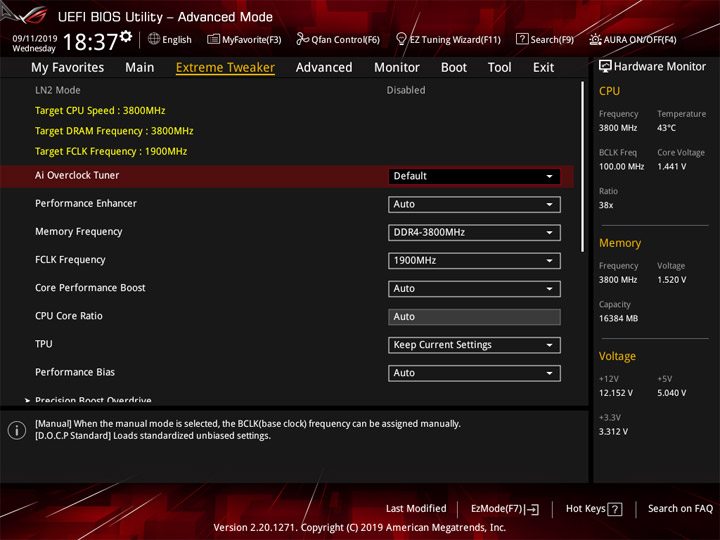Open Core Performance Boost dropdown
The width and height of the screenshot is (720, 540).
pos(474,289)
